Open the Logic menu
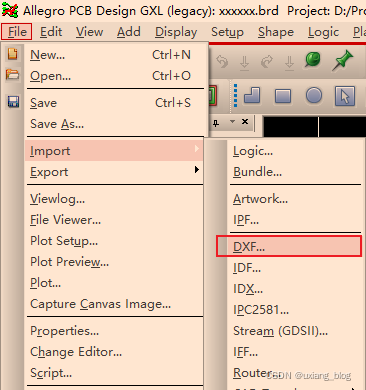This screenshot has height=390, width=366. pyautogui.click(x=323, y=32)
